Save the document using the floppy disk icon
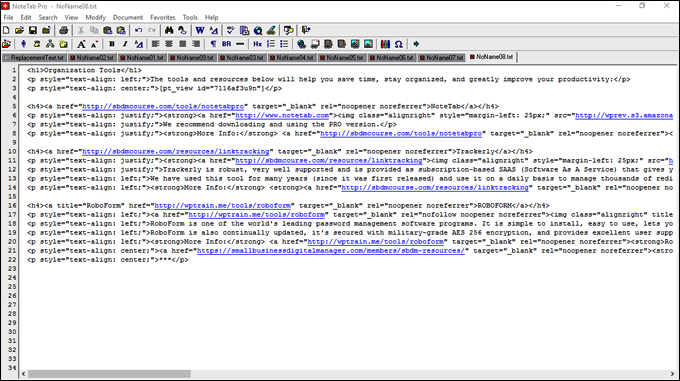Screen dimensions: 680x381 (33, 30)
